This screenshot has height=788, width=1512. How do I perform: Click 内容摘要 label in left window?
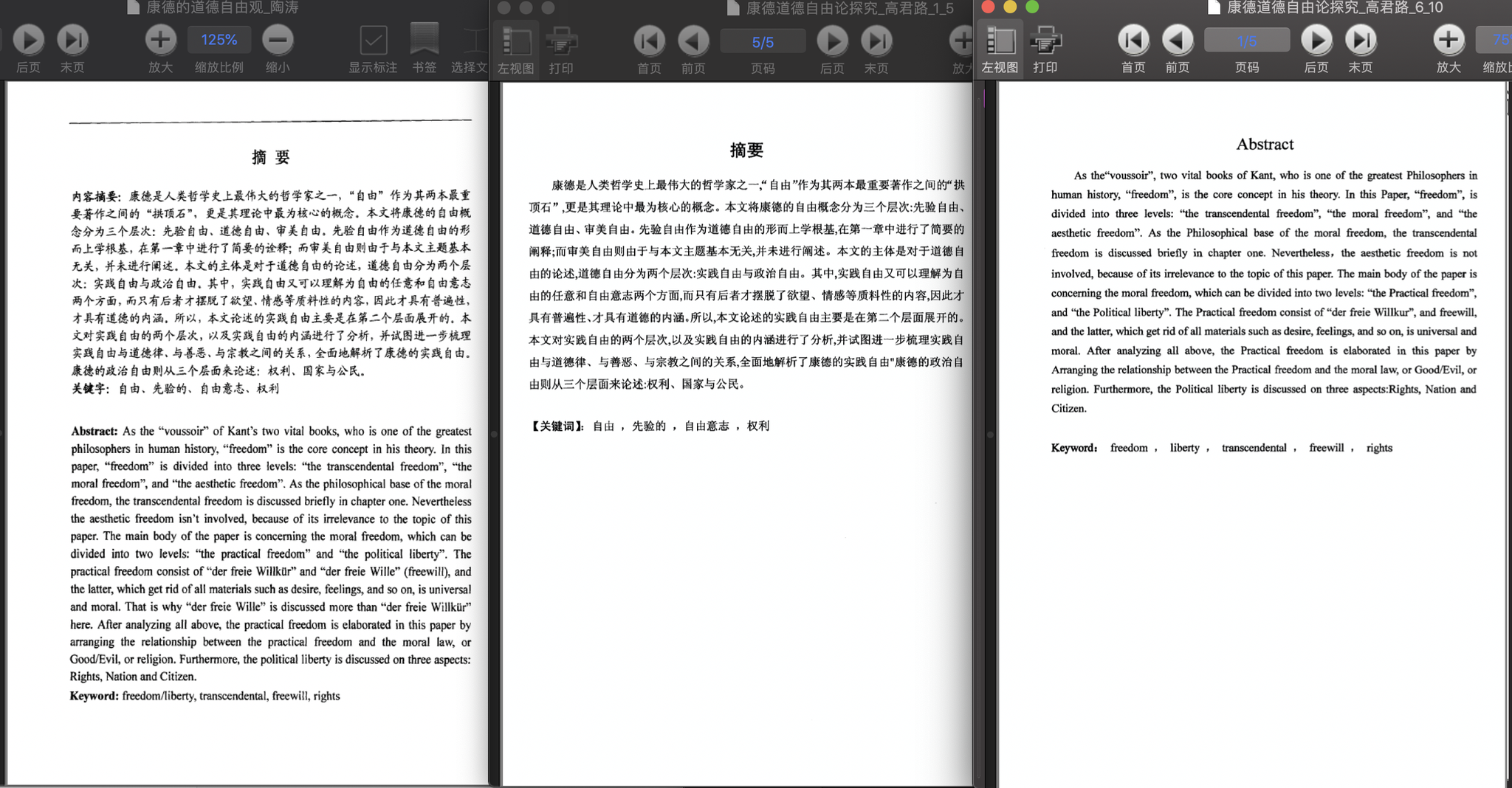(97, 196)
